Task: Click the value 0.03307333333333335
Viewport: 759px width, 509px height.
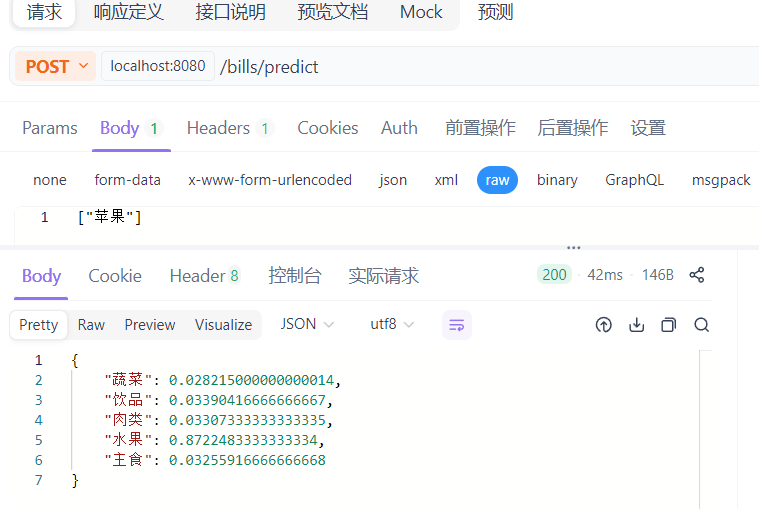Action: (247, 420)
